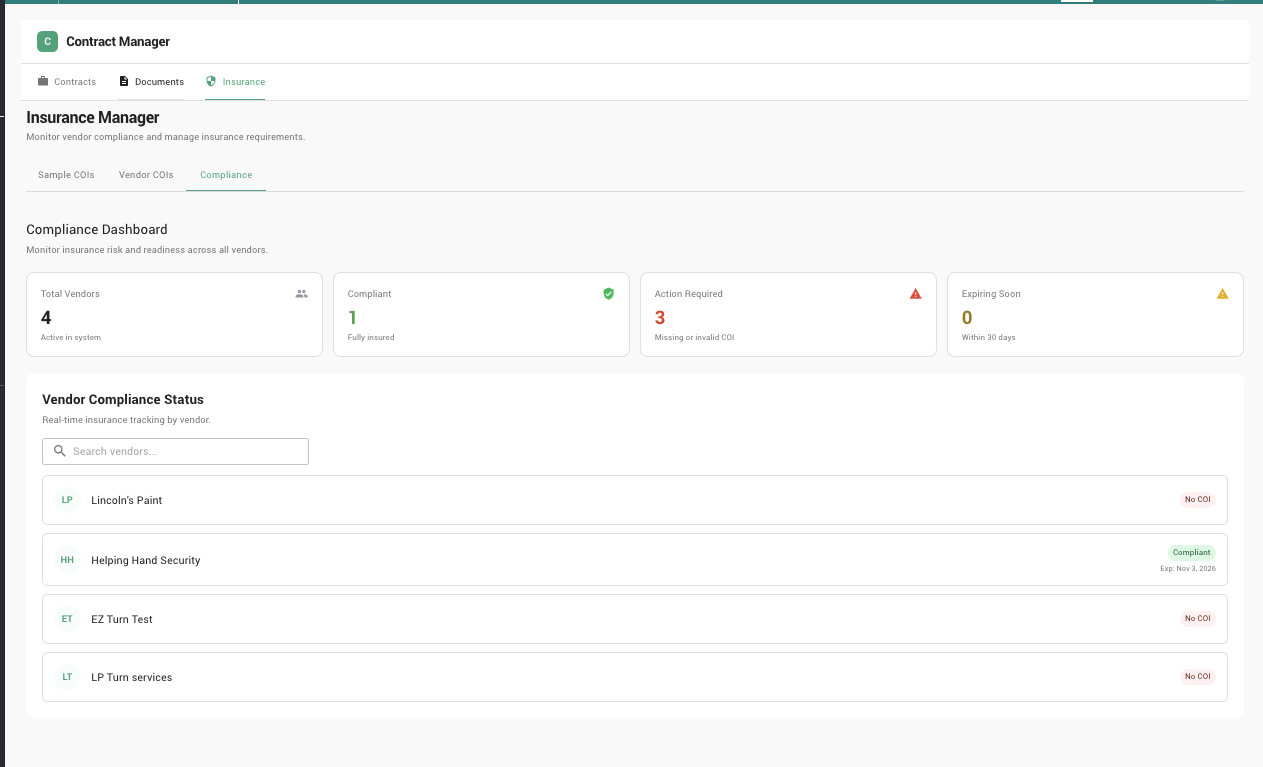Open the Contracts tab

point(67,82)
